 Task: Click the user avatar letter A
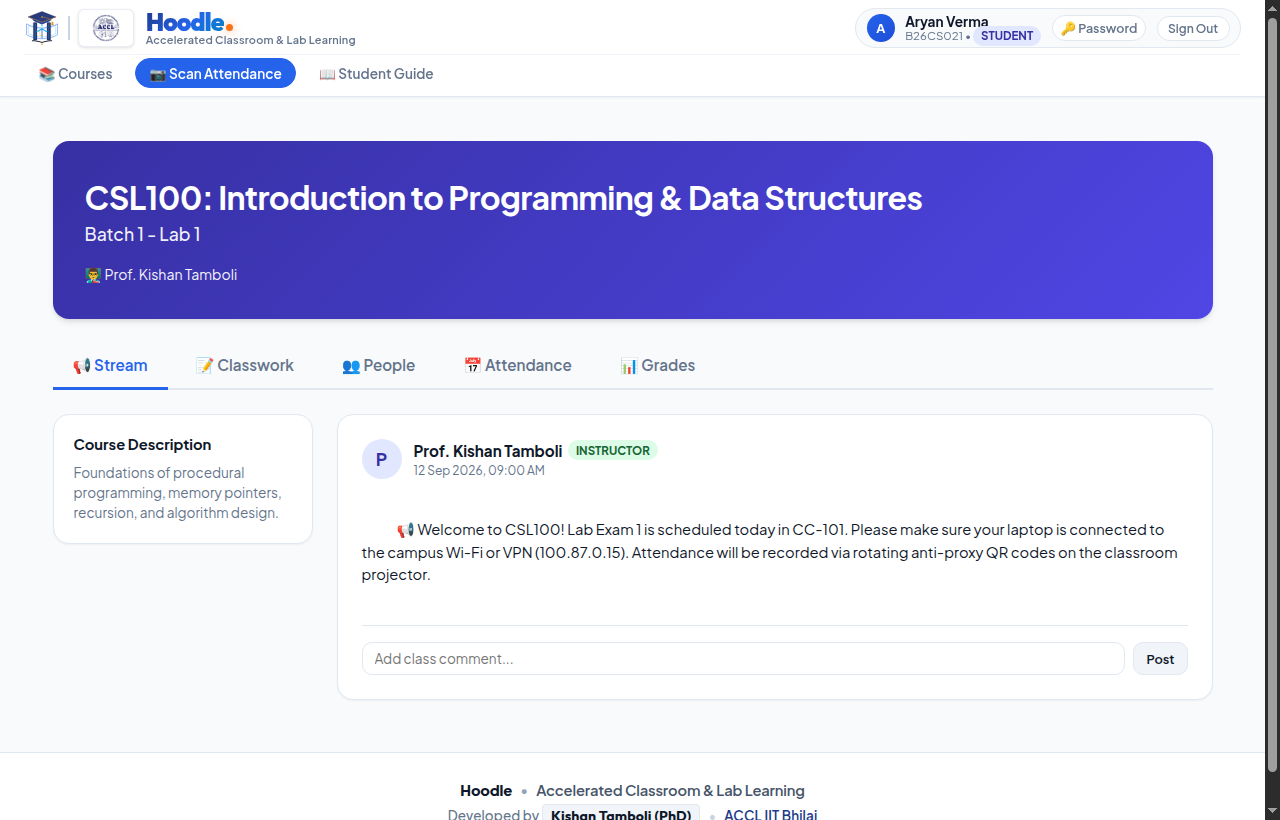click(x=881, y=28)
